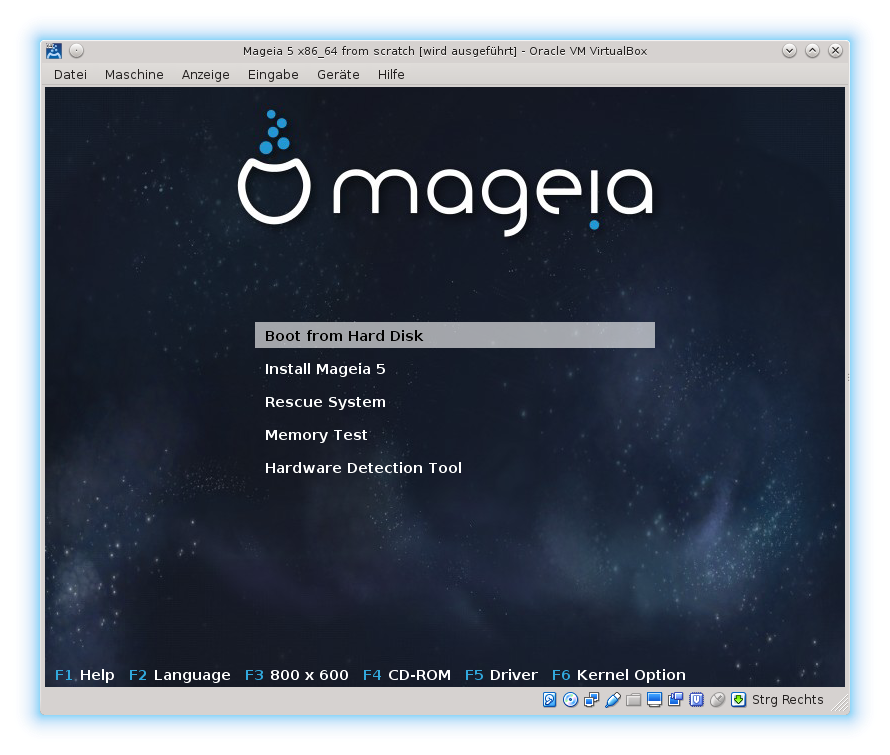Click the shared folders status icon
Screen dimensions: 890x755
(x=633, y=699)
